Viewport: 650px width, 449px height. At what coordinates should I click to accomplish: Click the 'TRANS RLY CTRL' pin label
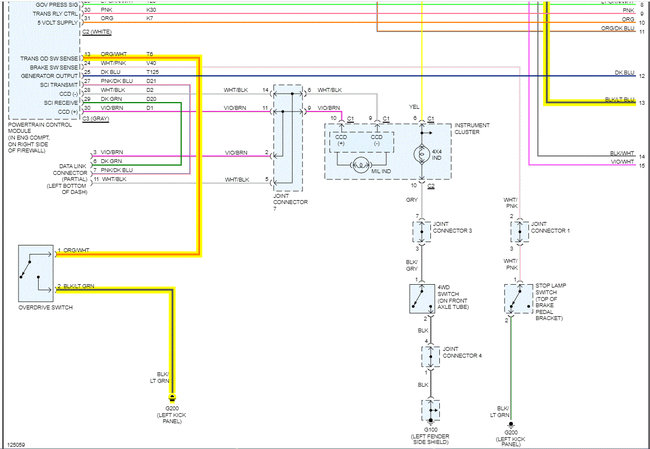tap(56, 14)
